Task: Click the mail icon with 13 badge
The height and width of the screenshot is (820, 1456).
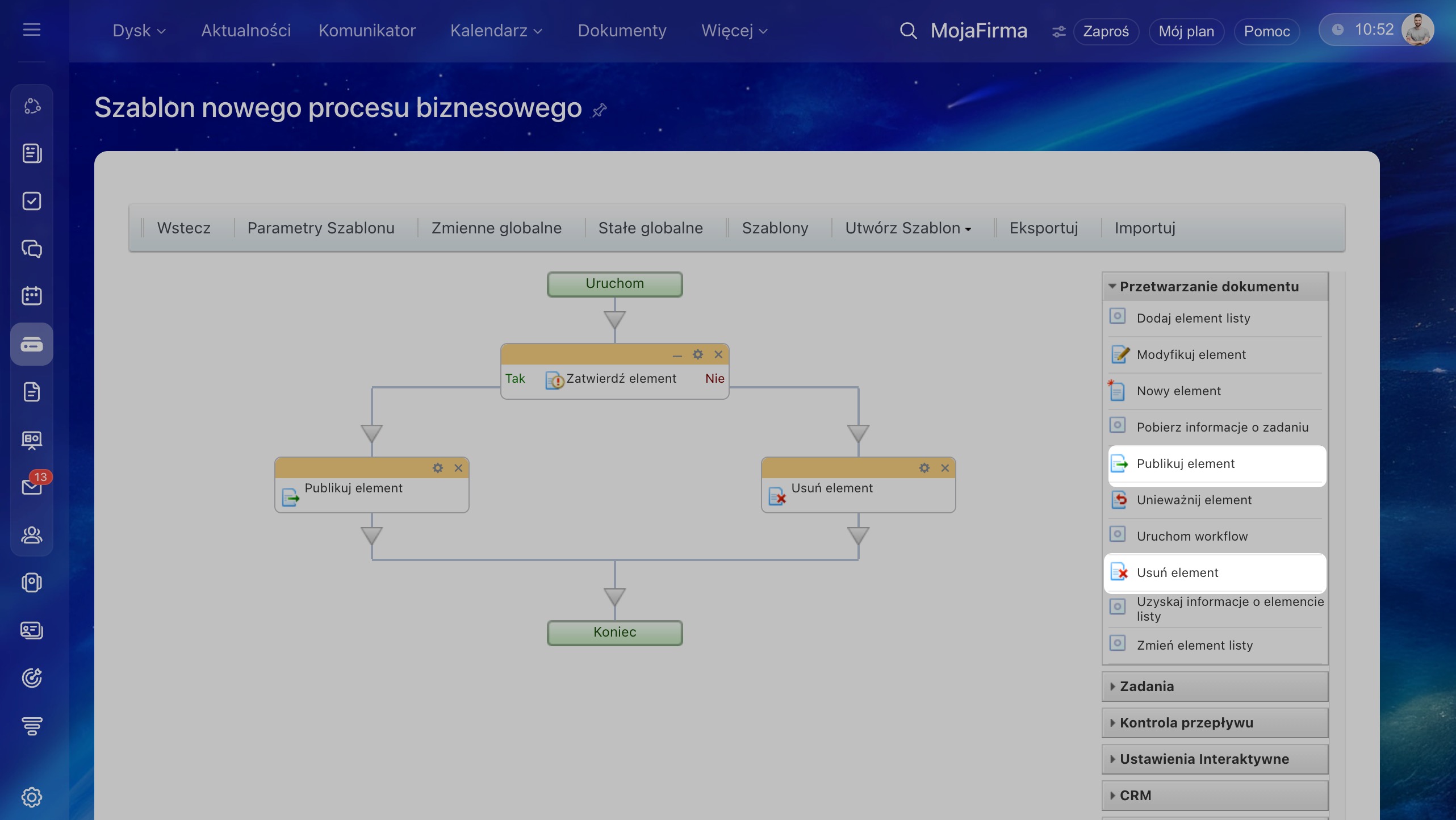Action: tap(32, 486)
